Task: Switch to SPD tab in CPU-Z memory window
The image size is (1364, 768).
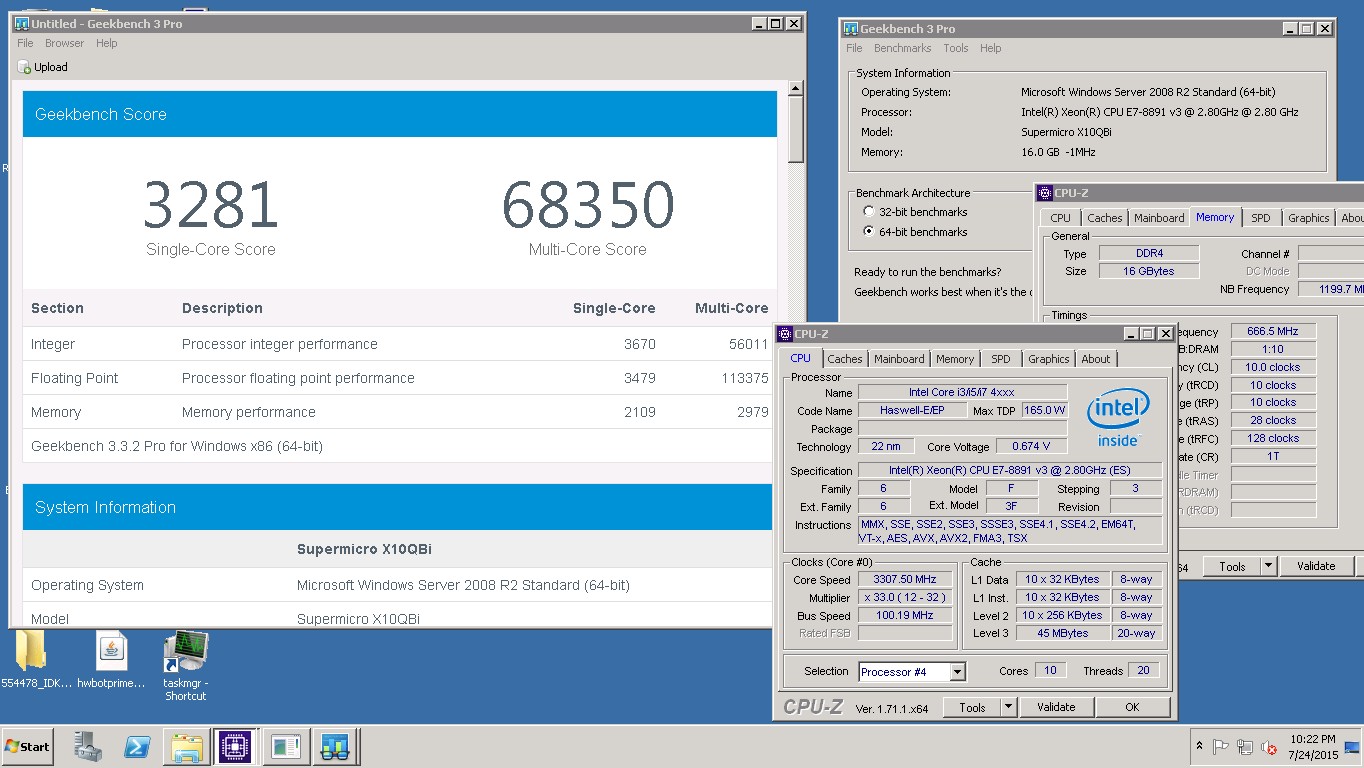Action: click(1261, 218)
